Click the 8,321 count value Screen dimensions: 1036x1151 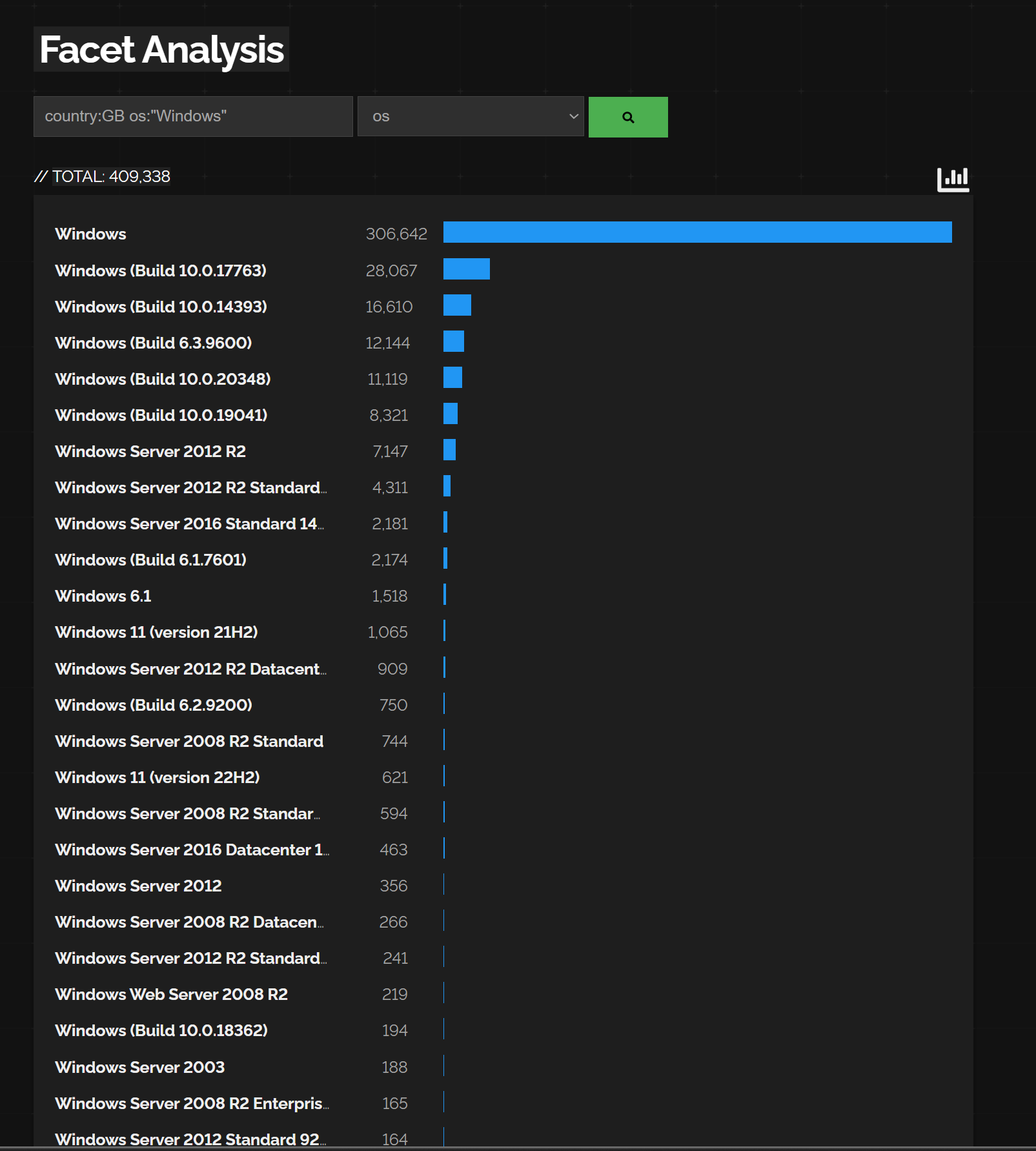point(389,415)
